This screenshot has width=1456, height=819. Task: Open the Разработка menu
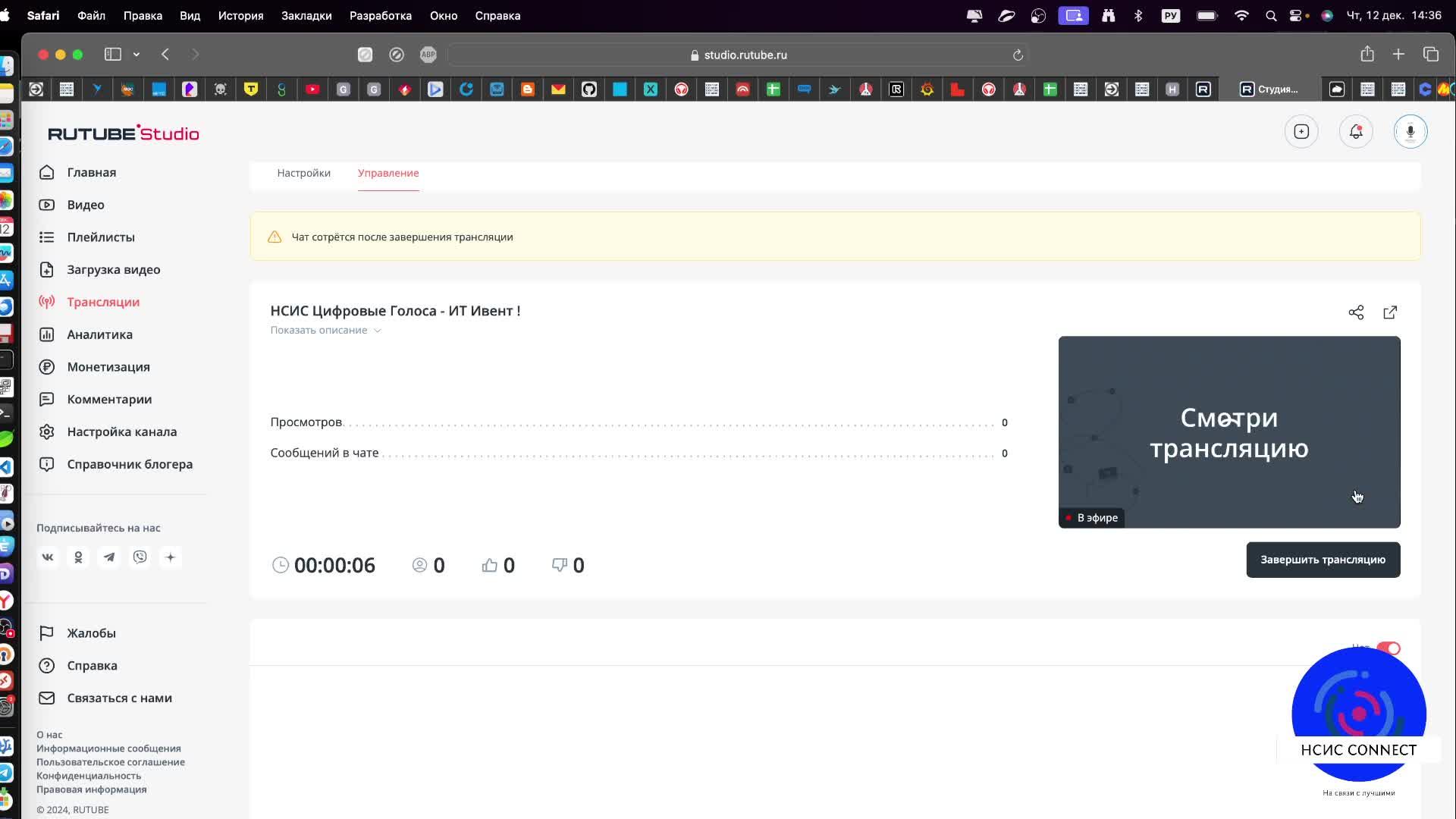[x=381, y=16]
